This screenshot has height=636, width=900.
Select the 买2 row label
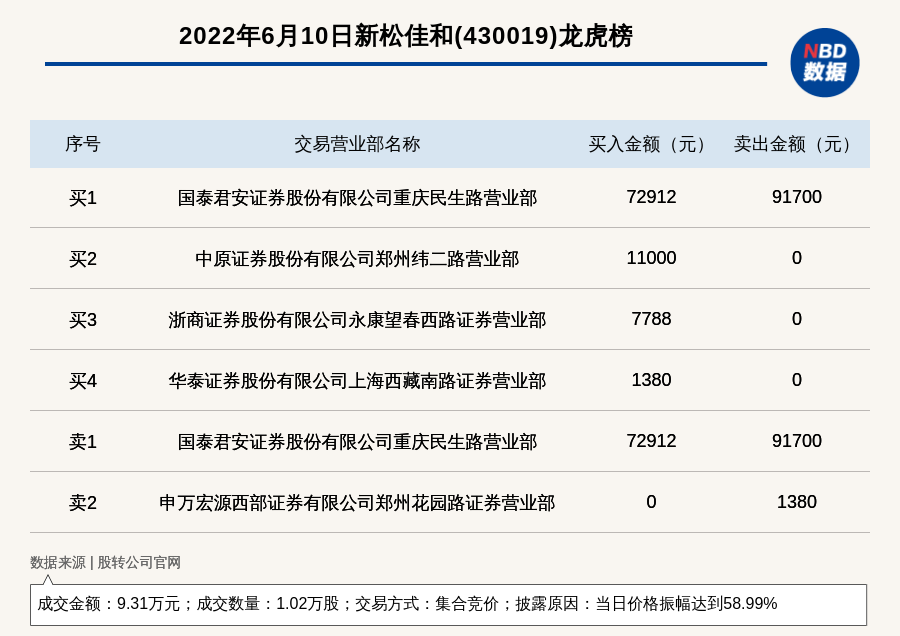click(83, 259)
